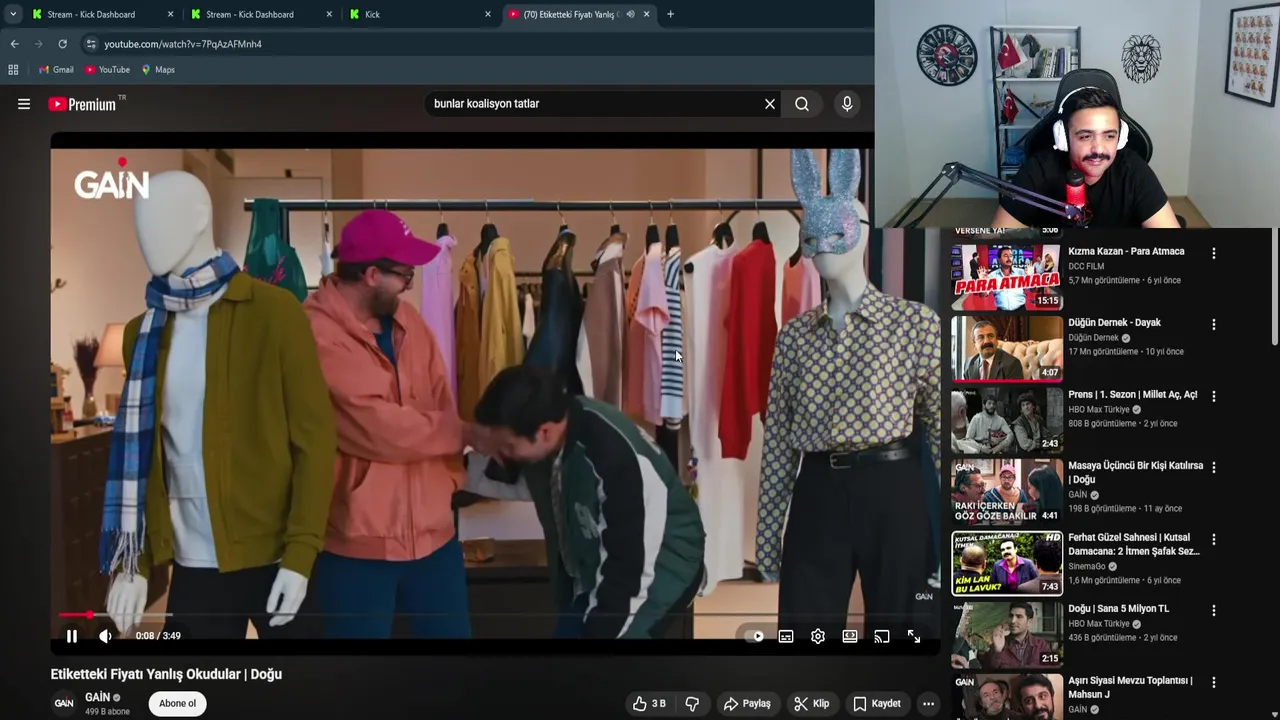Switch to theater mode
Viewport: 1280px width, 720px height.
click(x=850, y=636)
